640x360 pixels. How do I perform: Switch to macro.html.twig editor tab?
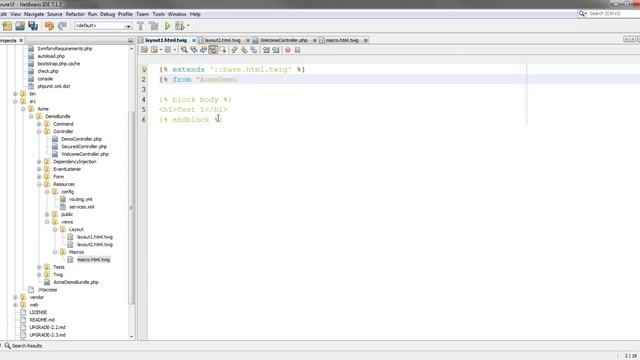pyautogui.click(x=342, y=40)
